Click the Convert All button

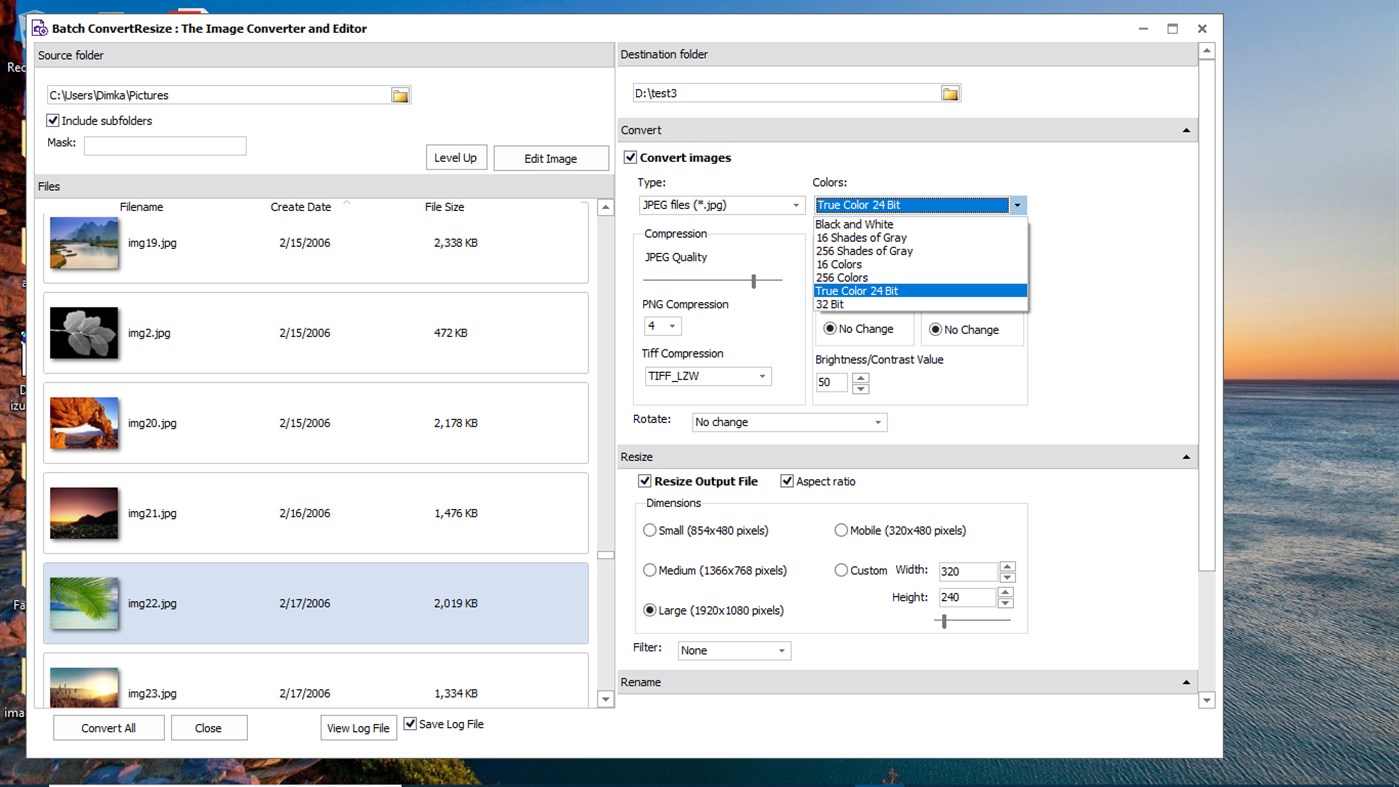(108, 727)
